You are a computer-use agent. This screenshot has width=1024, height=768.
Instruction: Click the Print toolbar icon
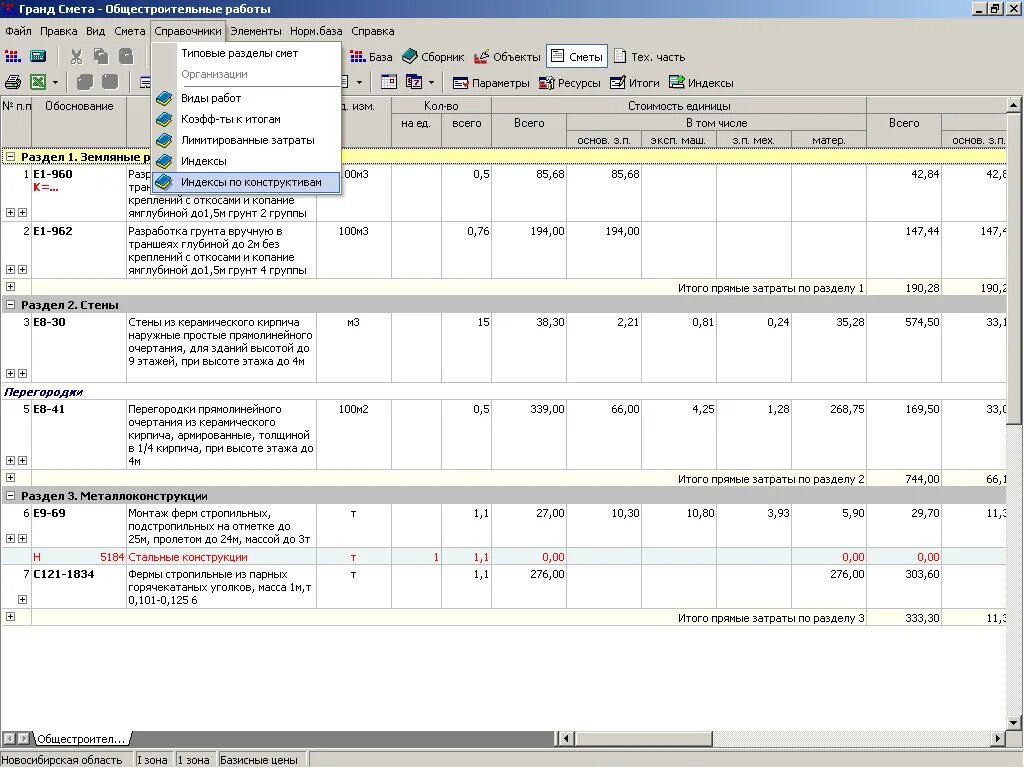tap(13, 83)
